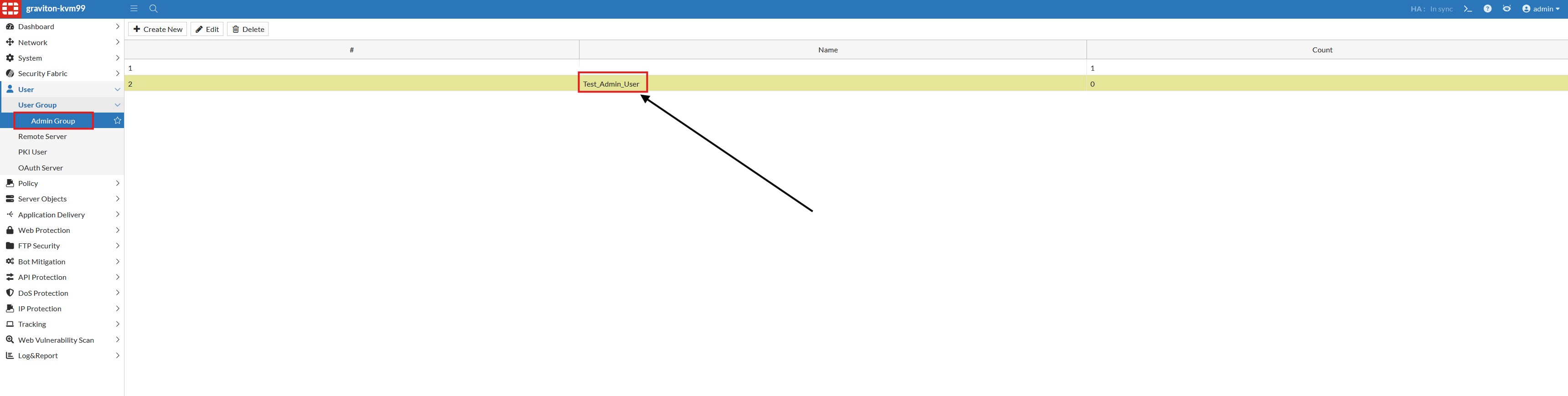Expand the Policy menu chevron

118,183
